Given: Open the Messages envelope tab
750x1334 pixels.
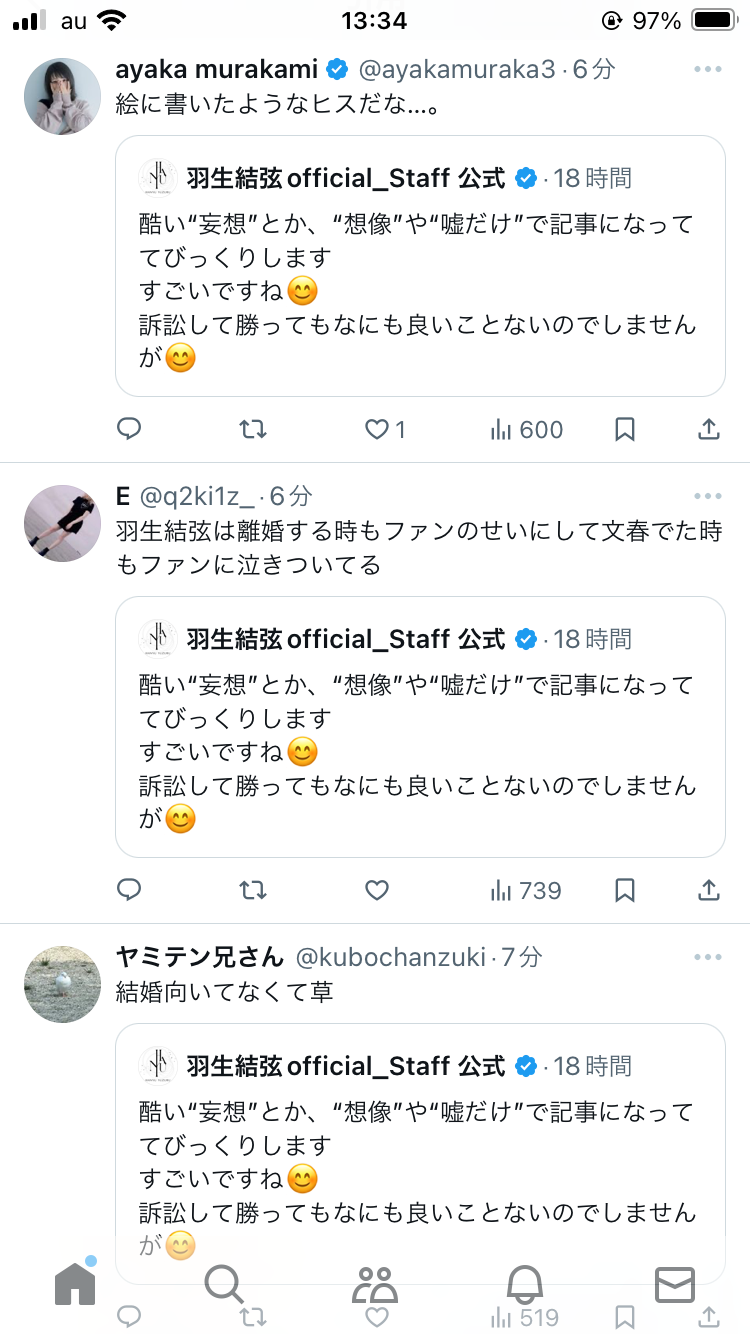Looking at the screenshot, I should click(x=675, y=1282).
